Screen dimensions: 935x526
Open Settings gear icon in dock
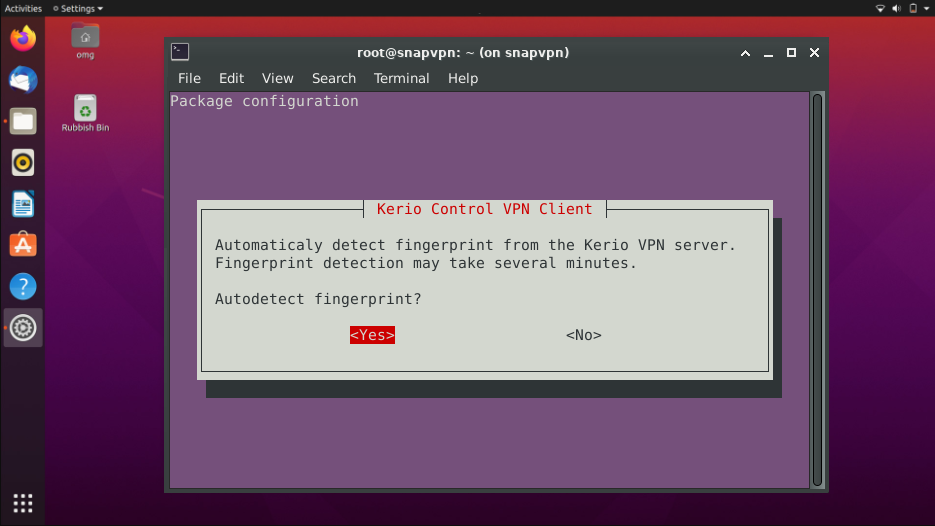tap(23, 328)
